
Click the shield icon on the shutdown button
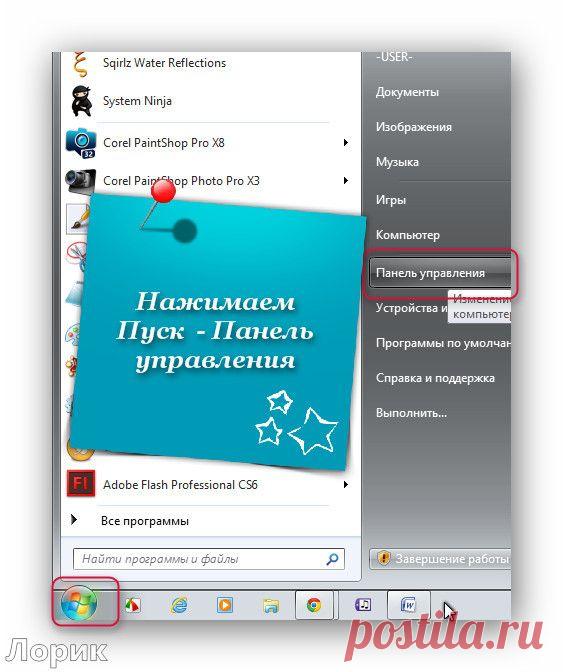click(383, 558)
